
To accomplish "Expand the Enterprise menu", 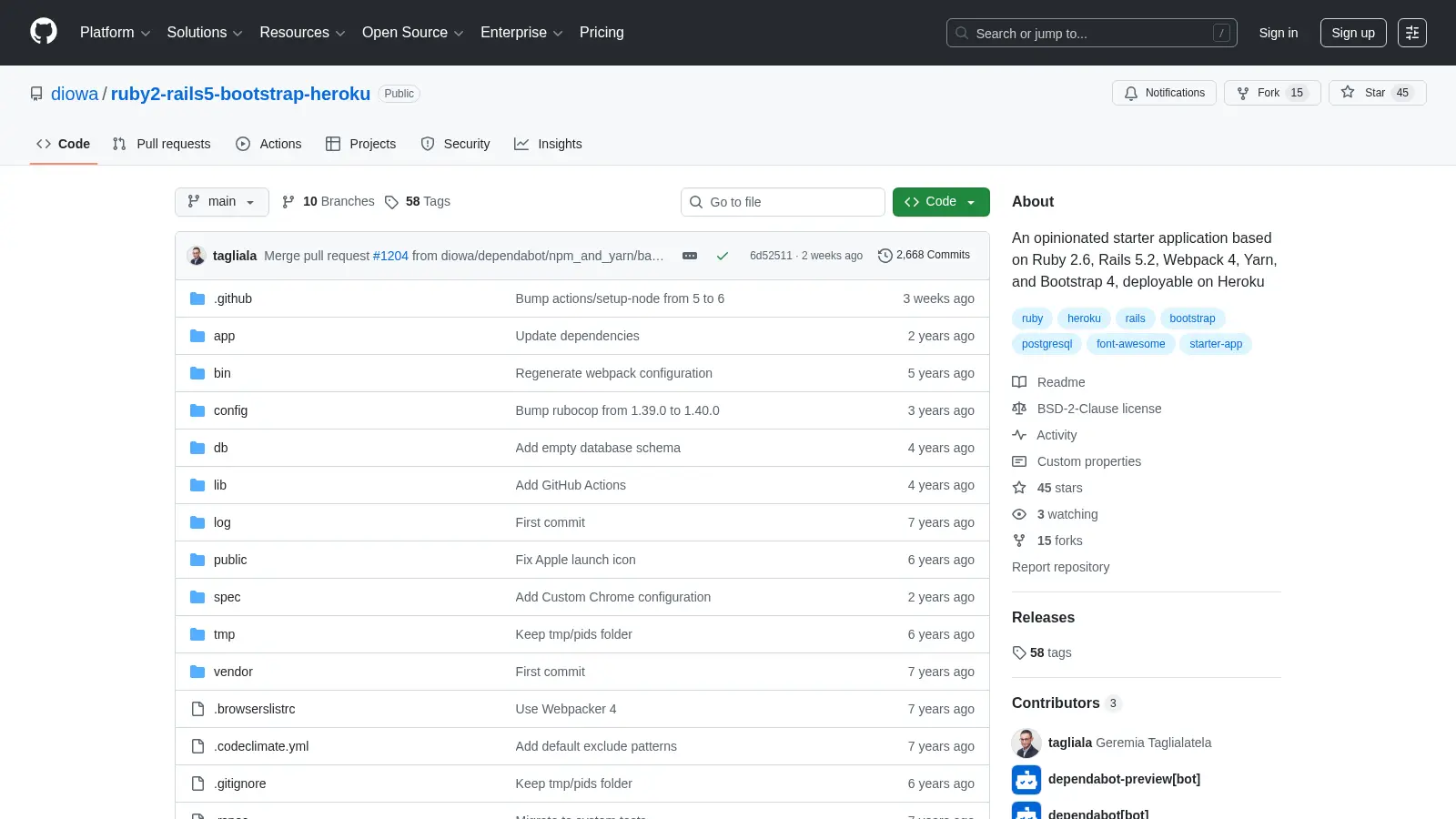I will [521, 33].
